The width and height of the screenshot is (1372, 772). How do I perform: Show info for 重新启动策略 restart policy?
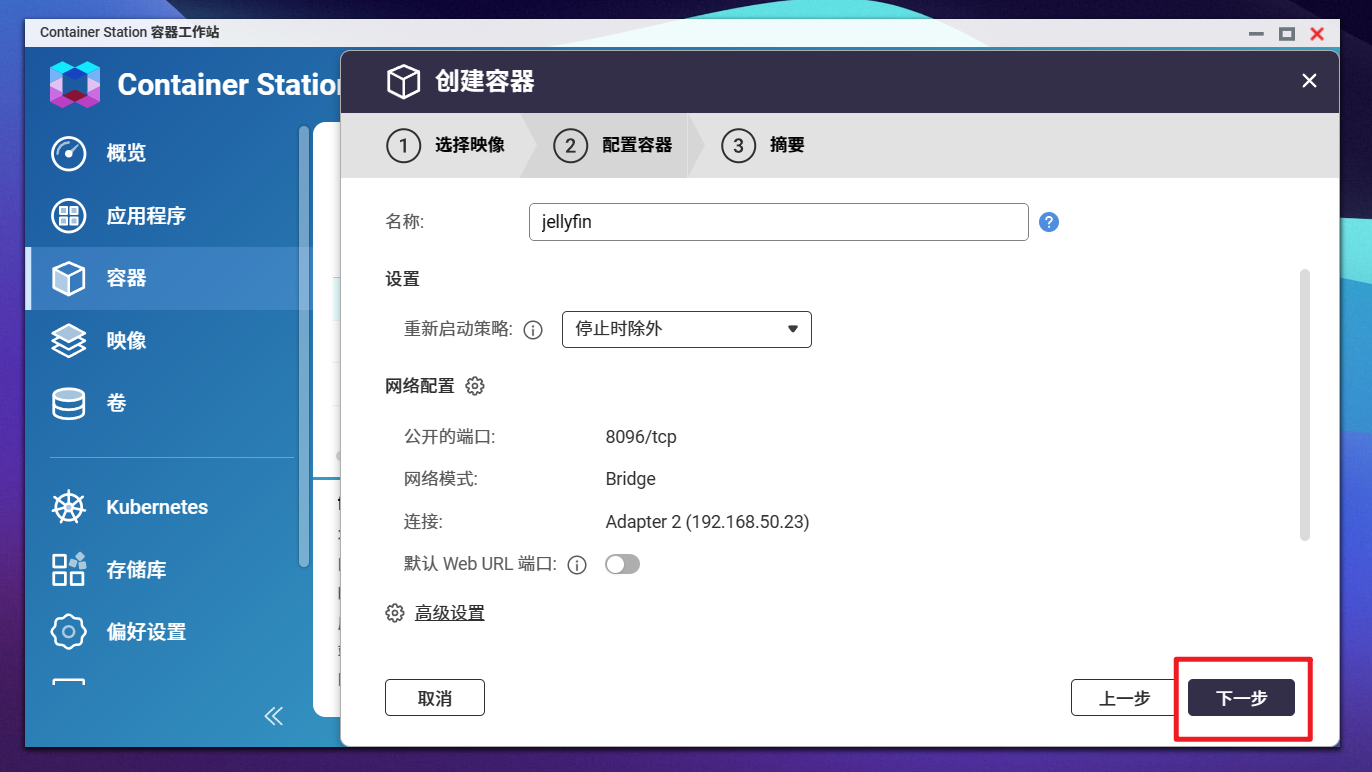(533, 330)
